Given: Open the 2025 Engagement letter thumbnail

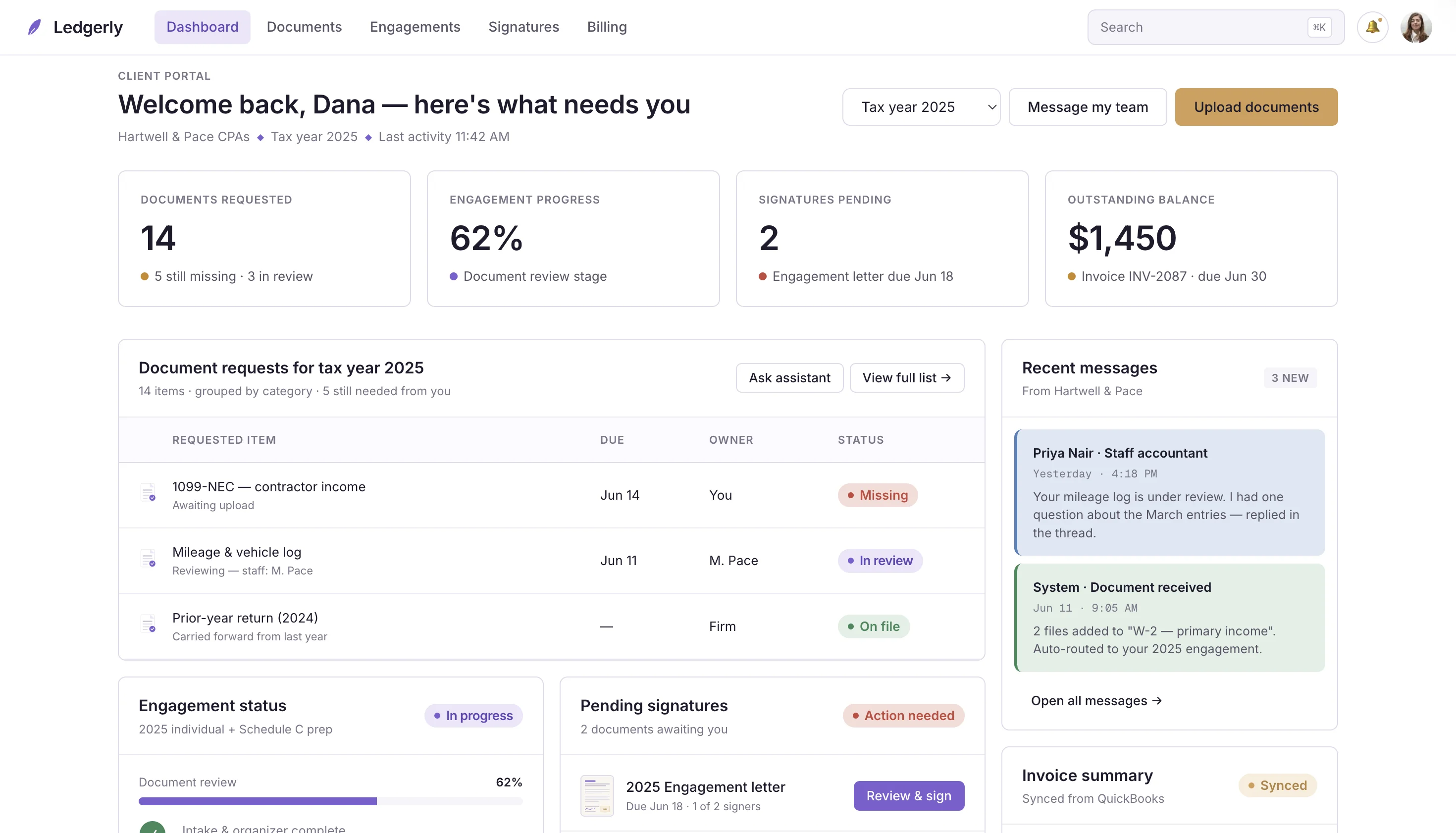Looking at the screenshot, I should pyautogui.click(x=597, y=795).
